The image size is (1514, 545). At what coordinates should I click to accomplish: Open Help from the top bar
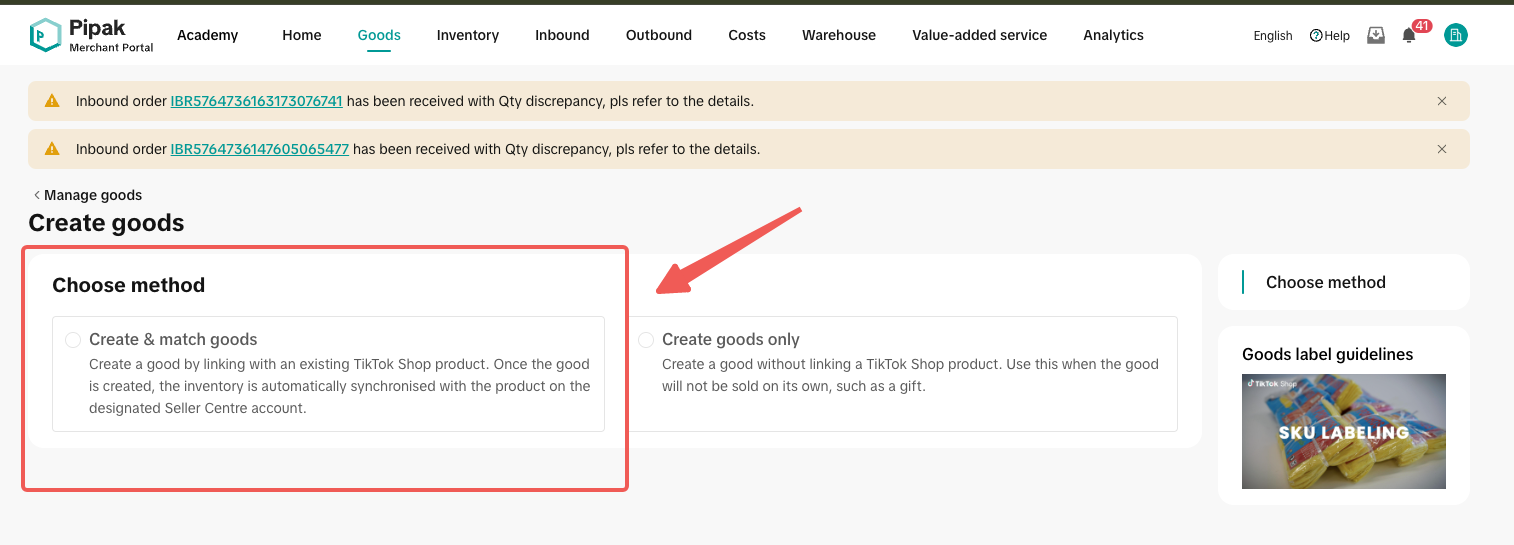[1329, 35]
